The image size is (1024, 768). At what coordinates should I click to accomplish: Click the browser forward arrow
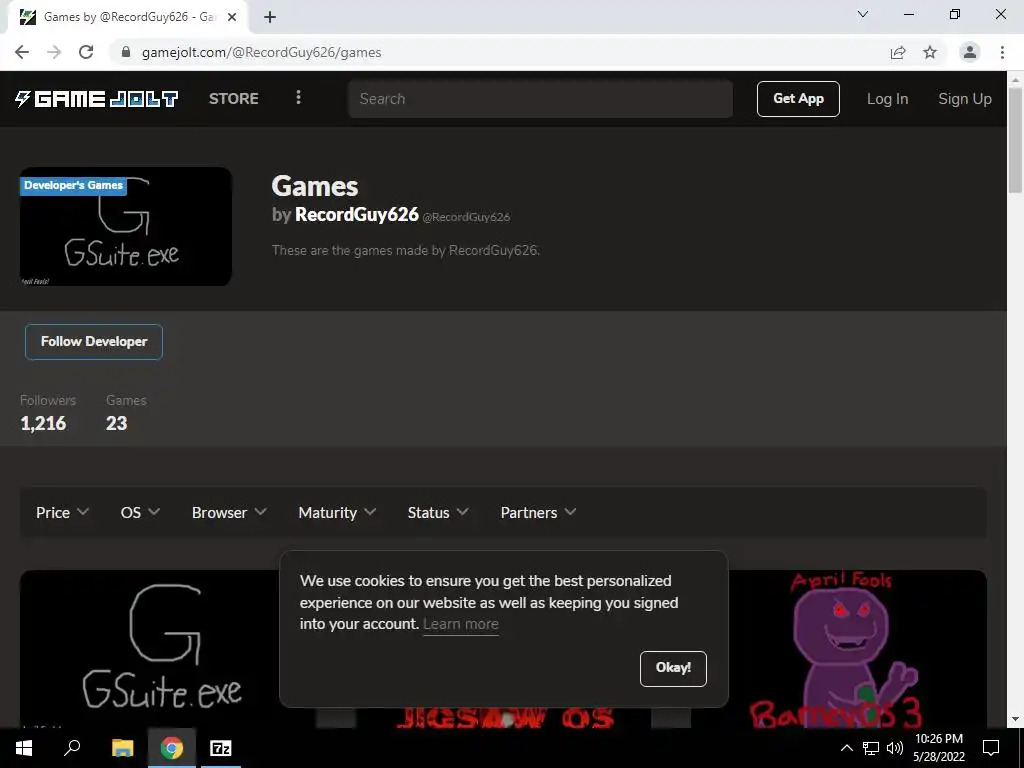[x=54, y=52]
